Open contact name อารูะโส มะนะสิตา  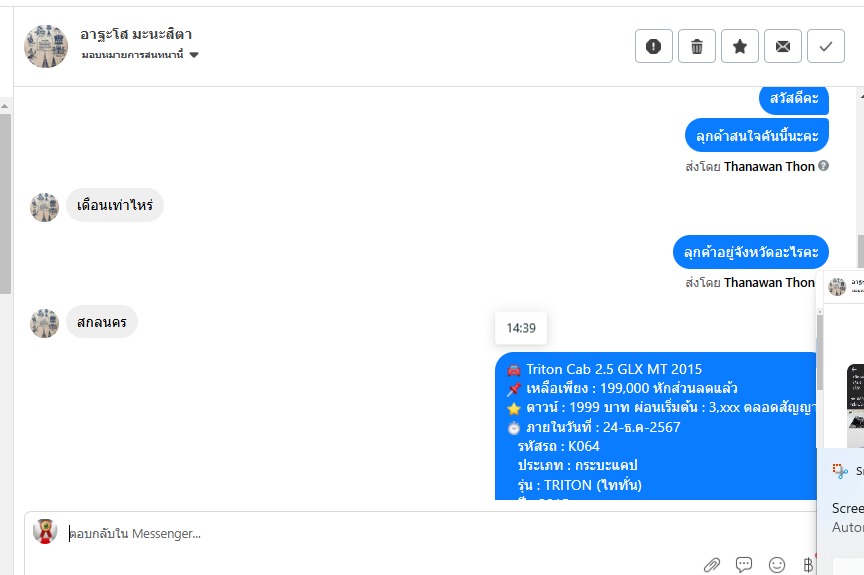pos(136,34)
